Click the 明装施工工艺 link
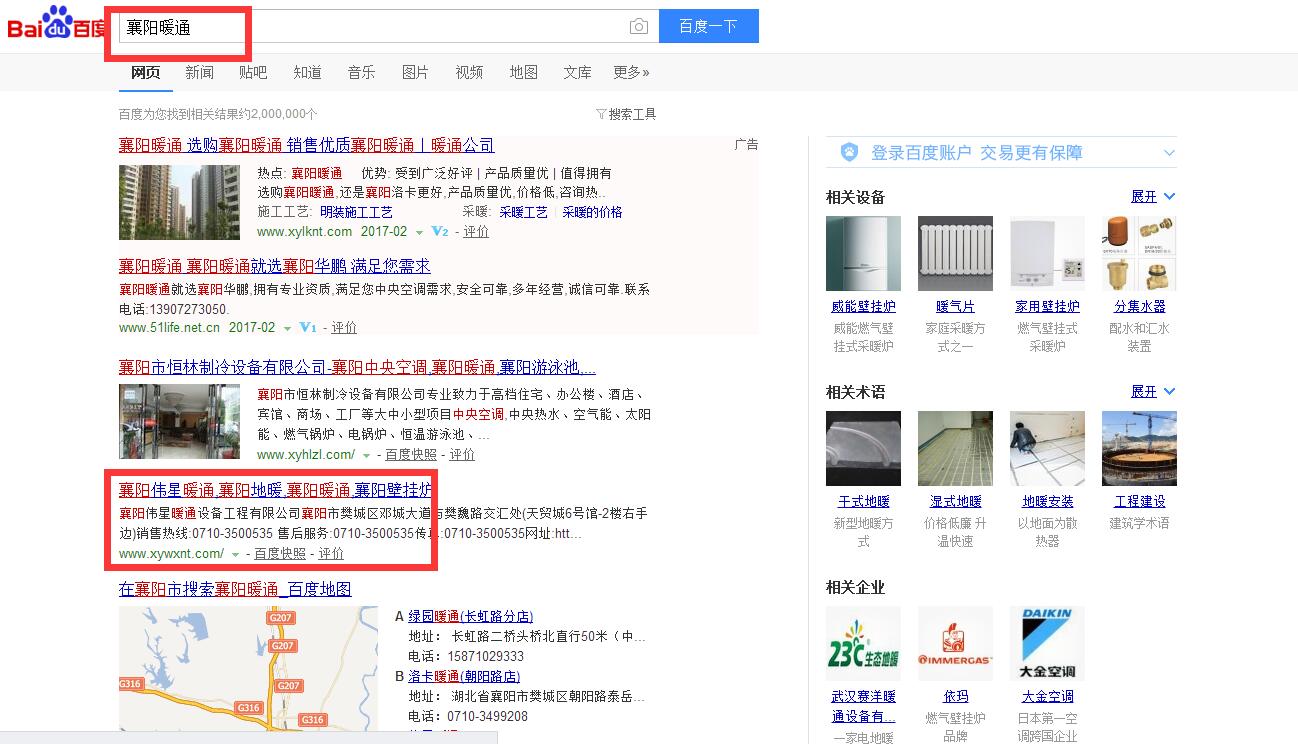The width and height of the screenshot is (1298, 744). point(356,212)
